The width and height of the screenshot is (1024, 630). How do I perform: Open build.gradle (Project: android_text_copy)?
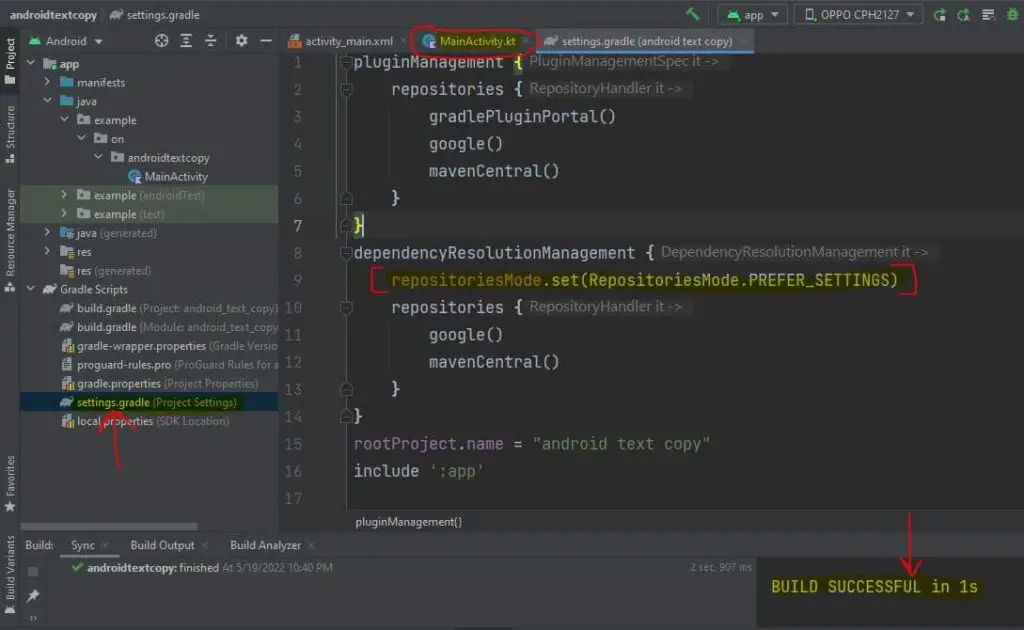[x=168, y=308]
